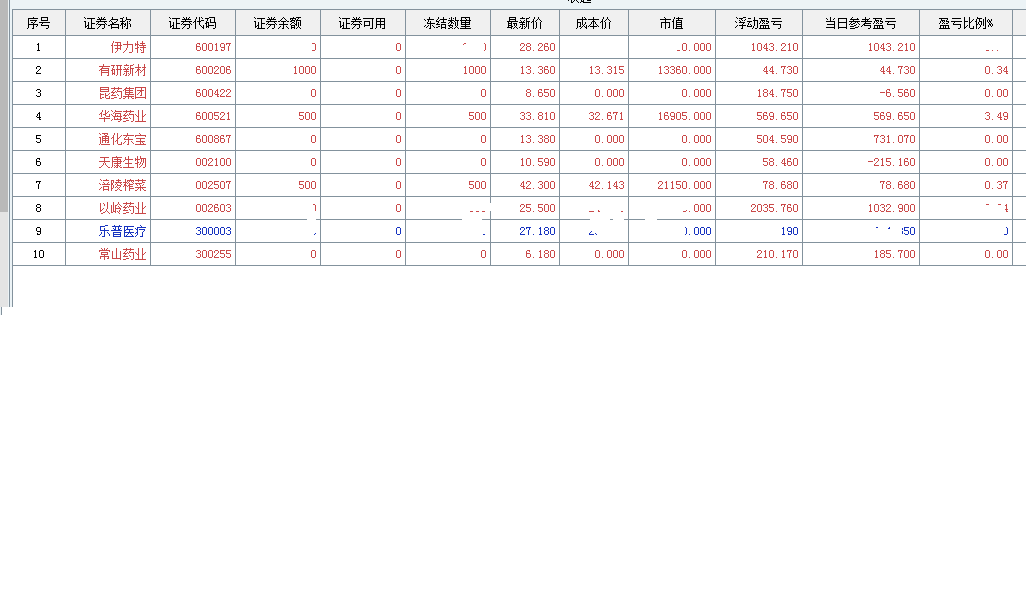1026x614 pixels.
Task: Click latest price 42.300
Action: tap(537, 185)
